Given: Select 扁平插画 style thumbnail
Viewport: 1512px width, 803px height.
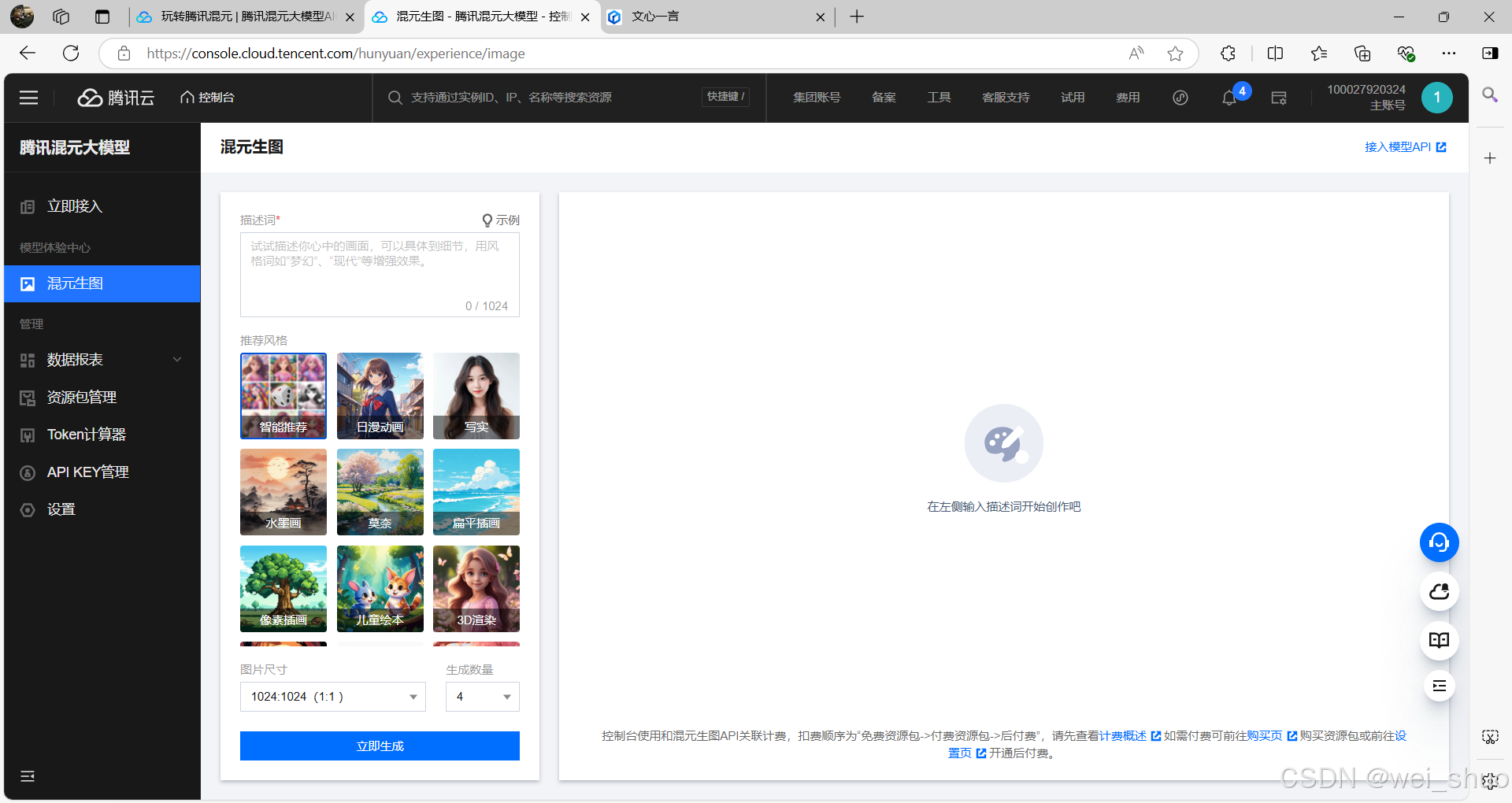Looking at the screenshot, I should tap(476, 492).
